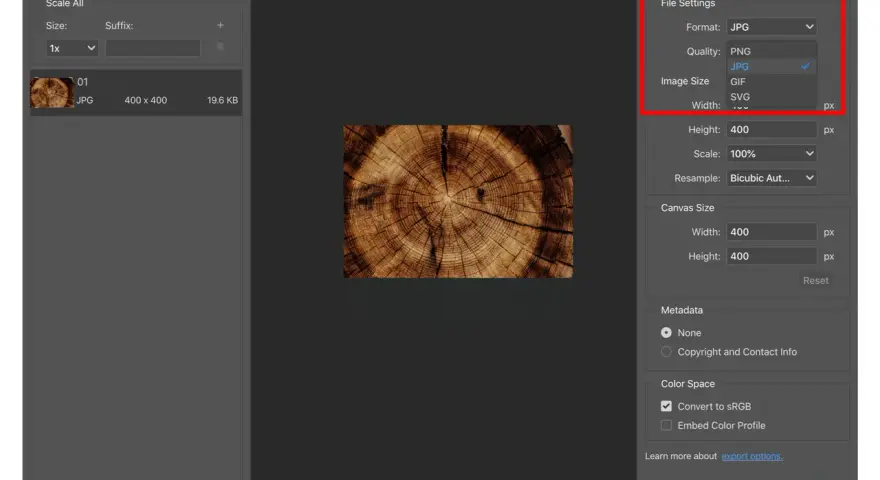880x480 pixels.
Task: Click the 01 asset name text
Action: click(82, 82)
